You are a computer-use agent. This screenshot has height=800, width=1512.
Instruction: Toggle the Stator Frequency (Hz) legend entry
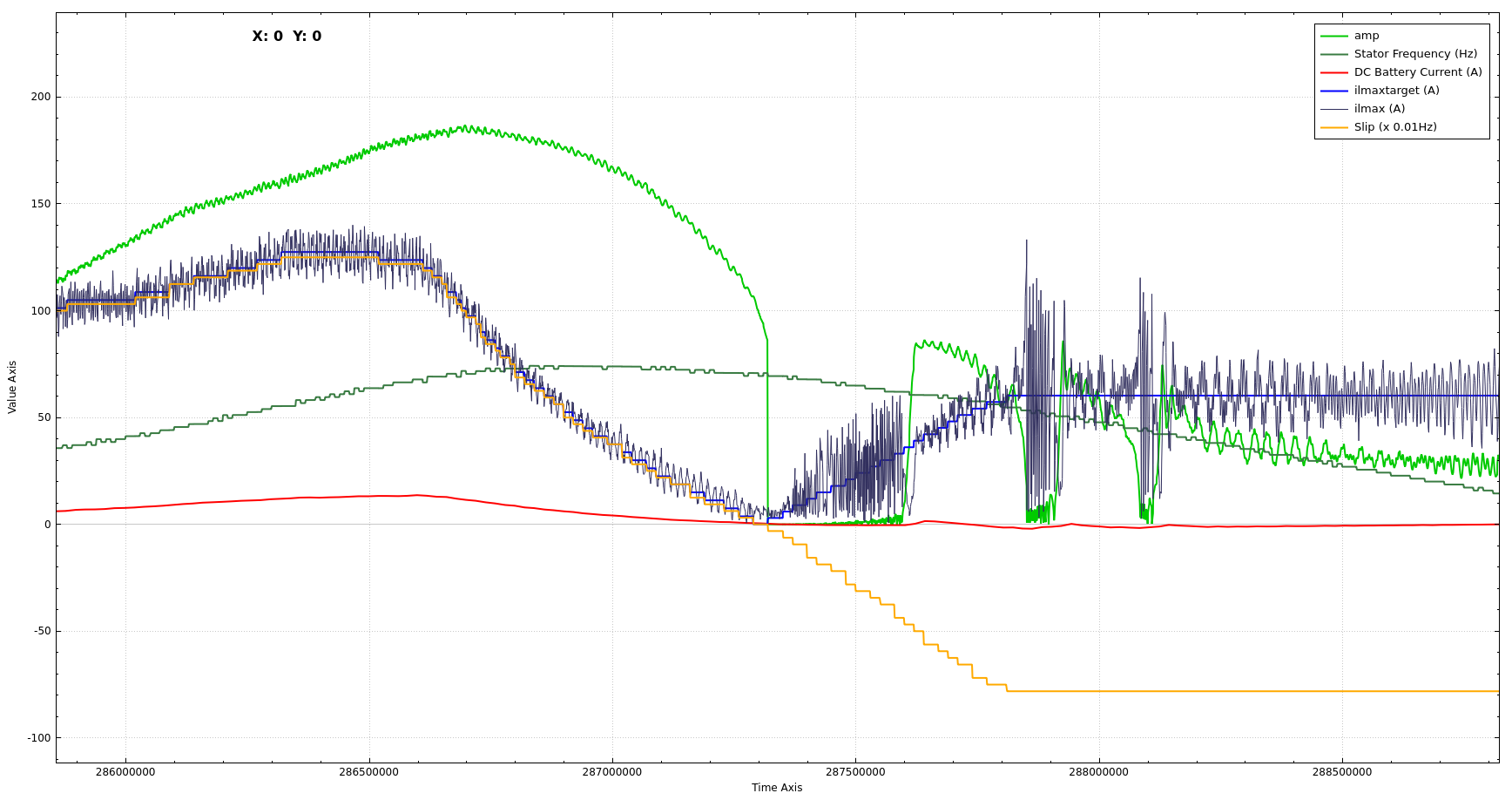1415,54
